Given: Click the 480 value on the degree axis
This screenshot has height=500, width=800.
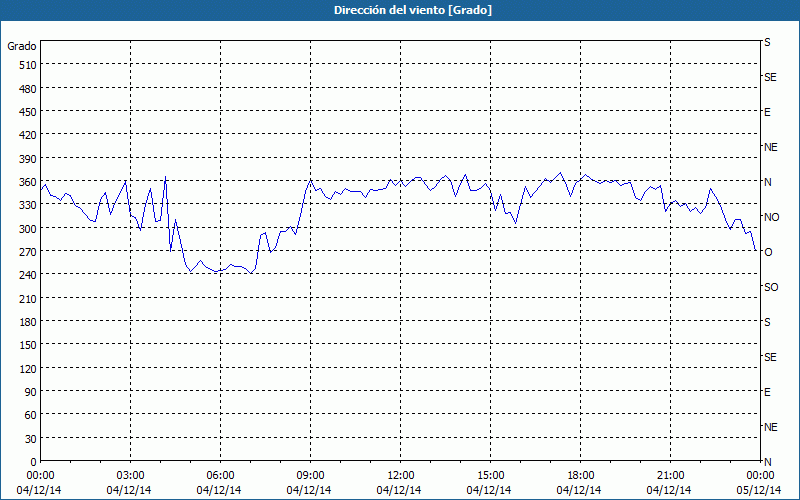Looking at the screenshot, I should pyautogui.click(x=28, y=89).
